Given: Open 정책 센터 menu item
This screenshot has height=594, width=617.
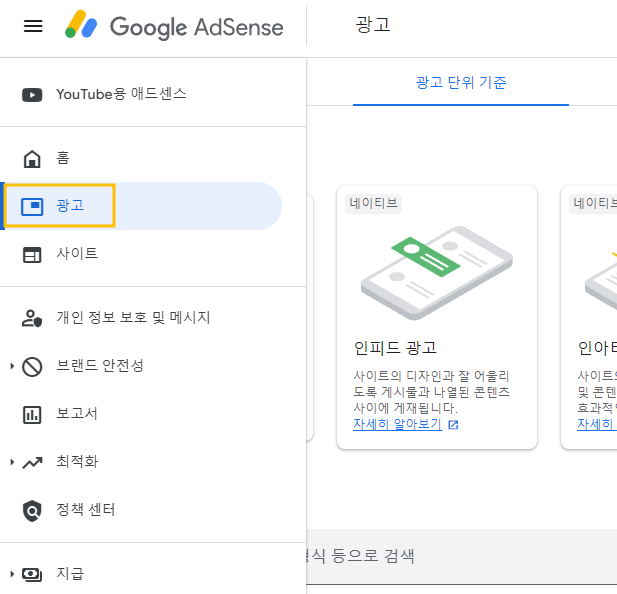Looking at the screenshot, I should click(x=86, y=509).
